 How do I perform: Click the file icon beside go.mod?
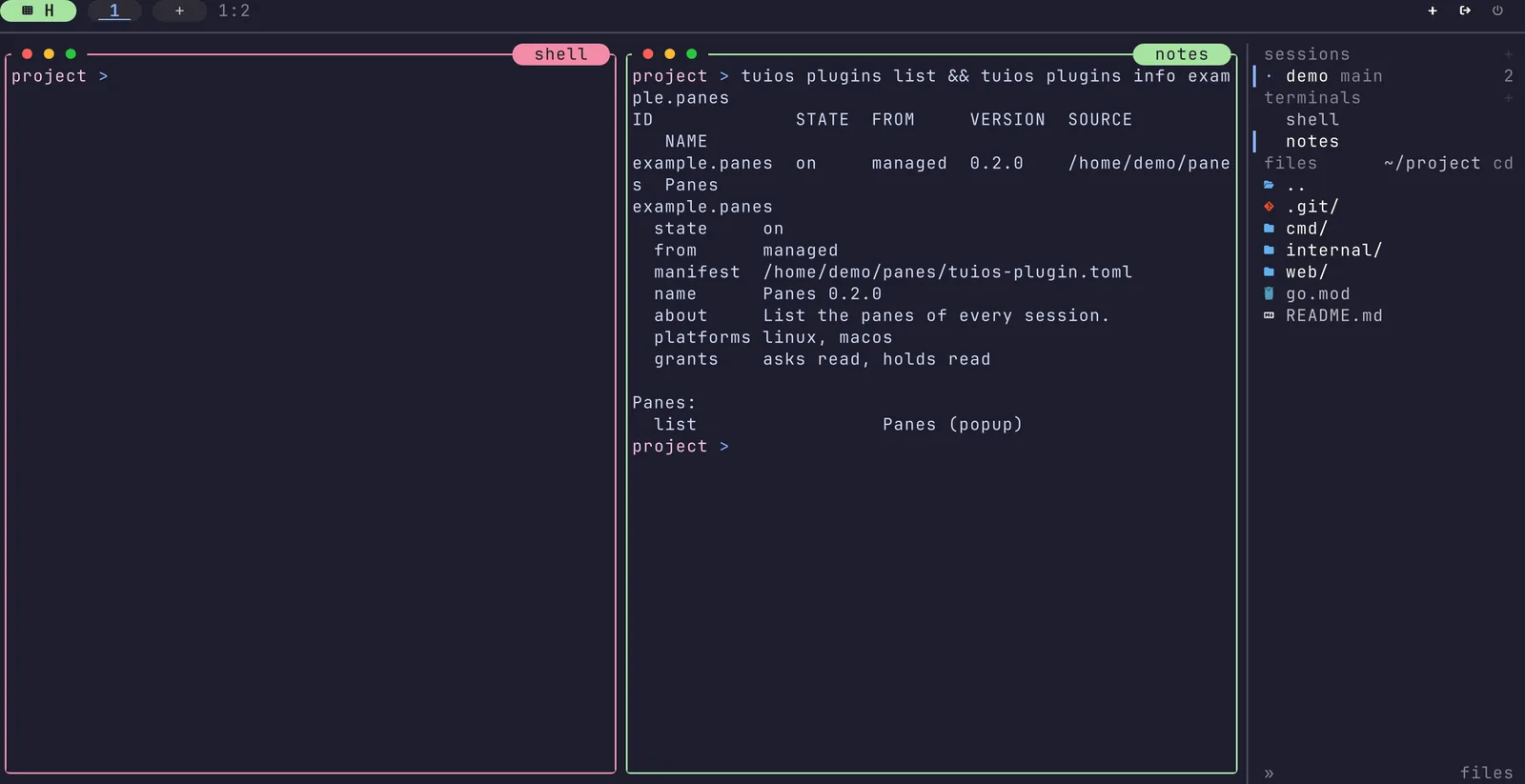click(1269, 293)
